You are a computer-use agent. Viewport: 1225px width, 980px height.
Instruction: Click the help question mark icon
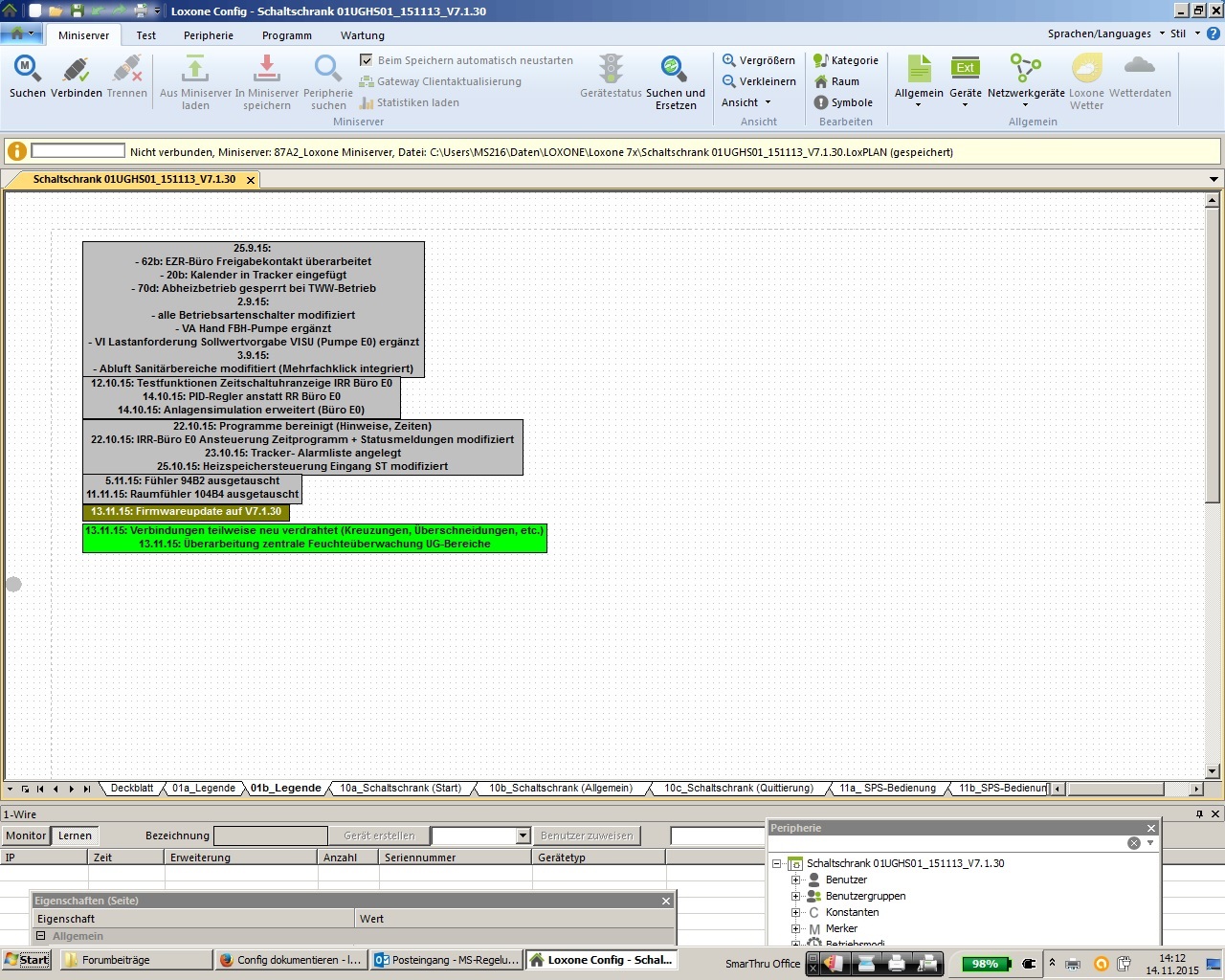[x=1214, y=33]
